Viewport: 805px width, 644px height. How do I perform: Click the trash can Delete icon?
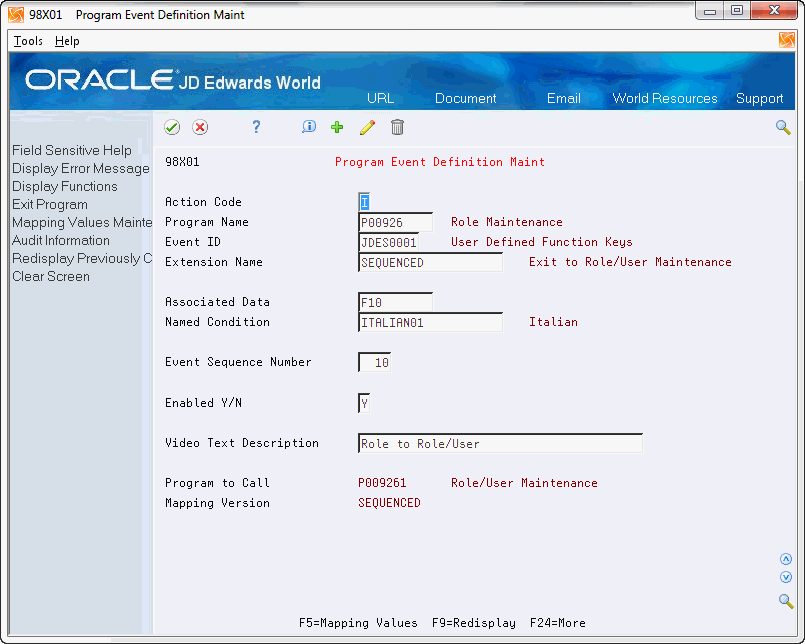coord(397,127)
